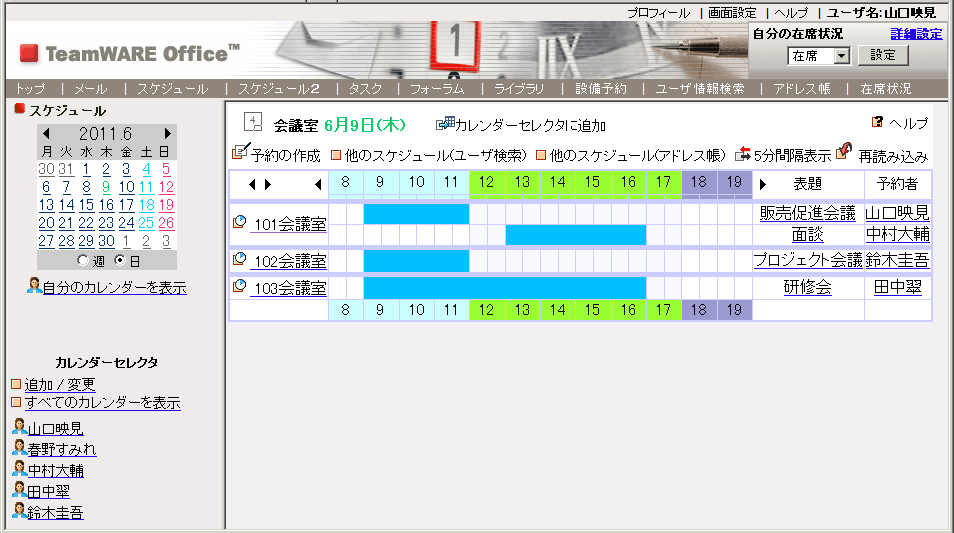This screenshot has width=954, height=533.
Task: Open the 販売促進会議 reservation link
Action: click(x=807, y=213)
